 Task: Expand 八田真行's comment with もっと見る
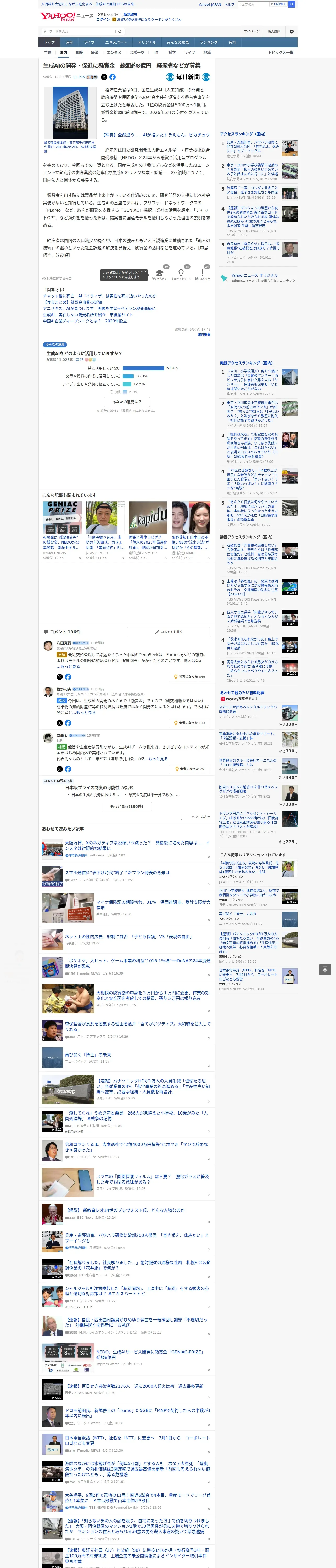coord(70,666)
